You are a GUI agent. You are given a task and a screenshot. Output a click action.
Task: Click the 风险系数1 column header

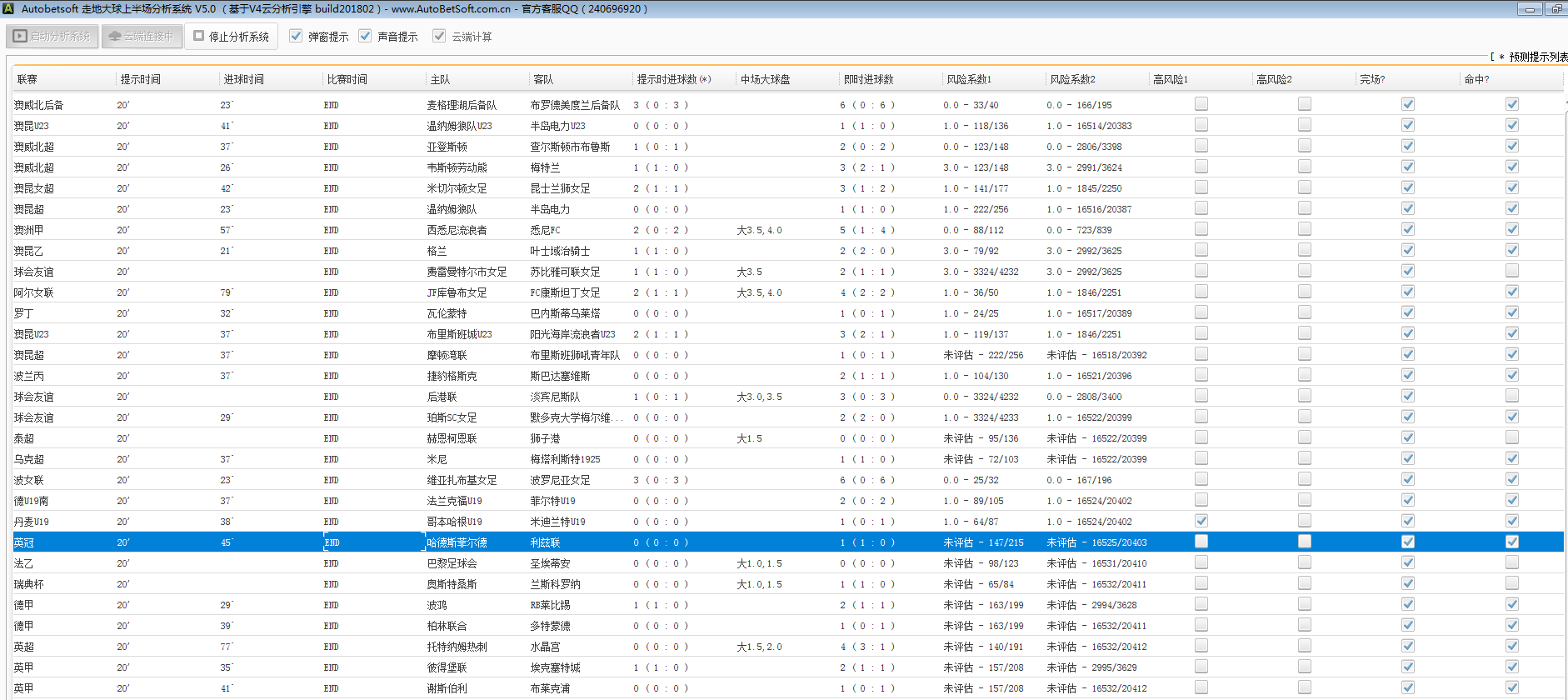(x=969, y=79)
